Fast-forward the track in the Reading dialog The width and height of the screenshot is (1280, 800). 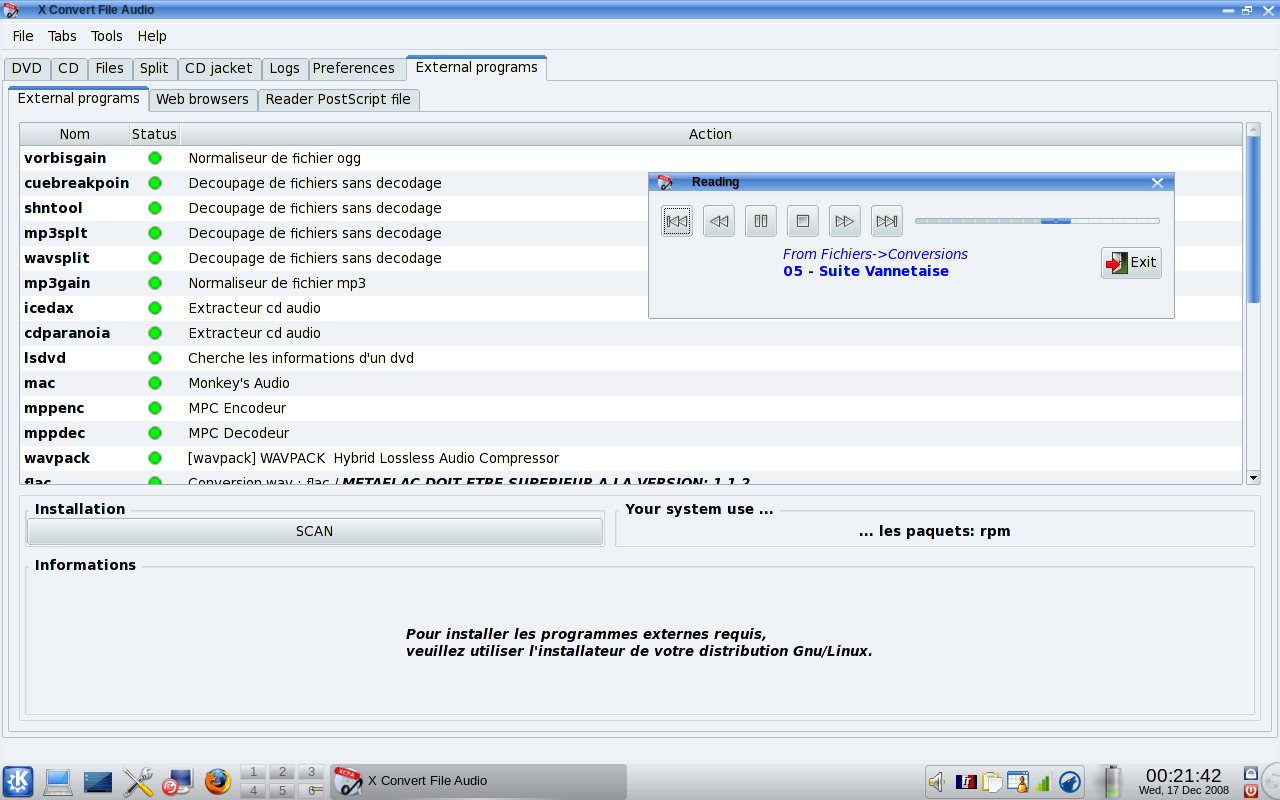click(x=845, y=221)
